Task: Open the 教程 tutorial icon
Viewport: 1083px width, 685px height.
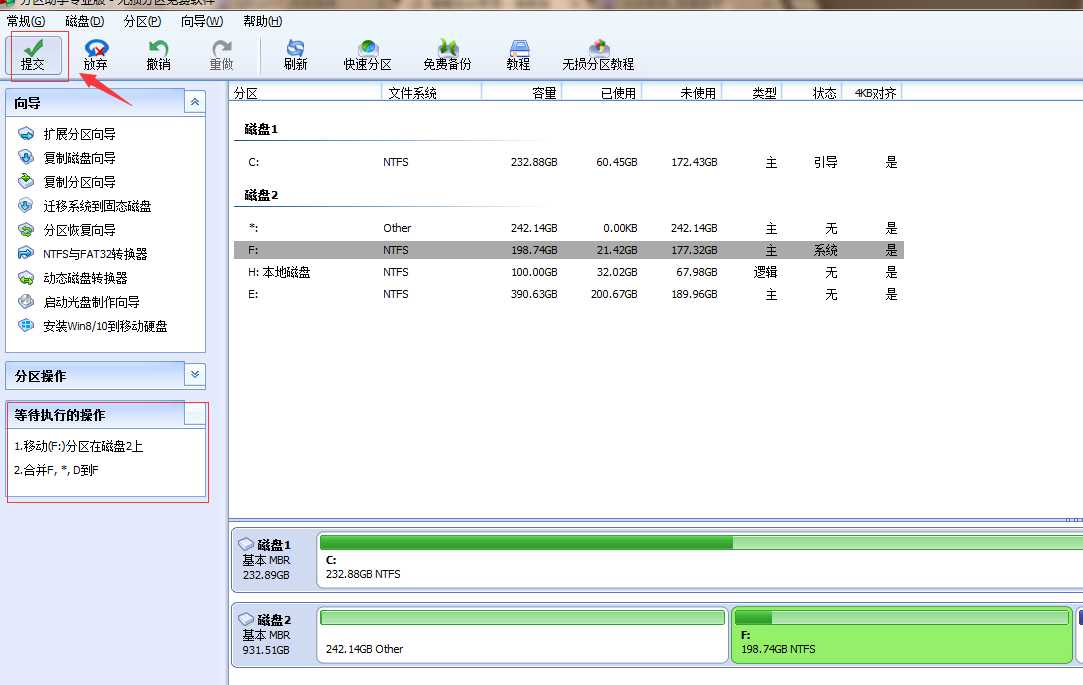Action: pyautogui.click(x=518, y=48)
